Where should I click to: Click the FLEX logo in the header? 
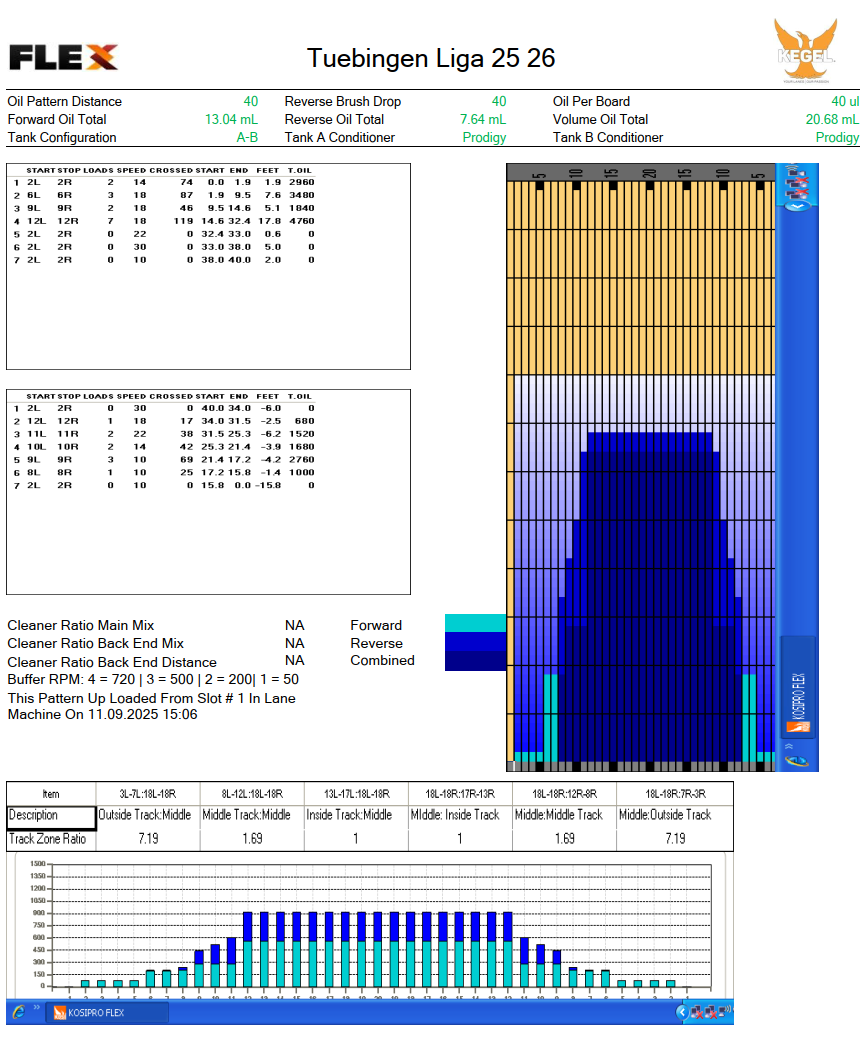point(63,57)
